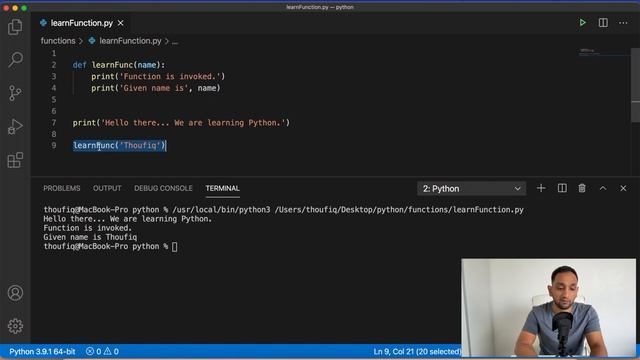Image resolution: width=640 pixels, height=360 pixels.
Task: Open the Explorer view in activity bar
Action: (15, 27)
